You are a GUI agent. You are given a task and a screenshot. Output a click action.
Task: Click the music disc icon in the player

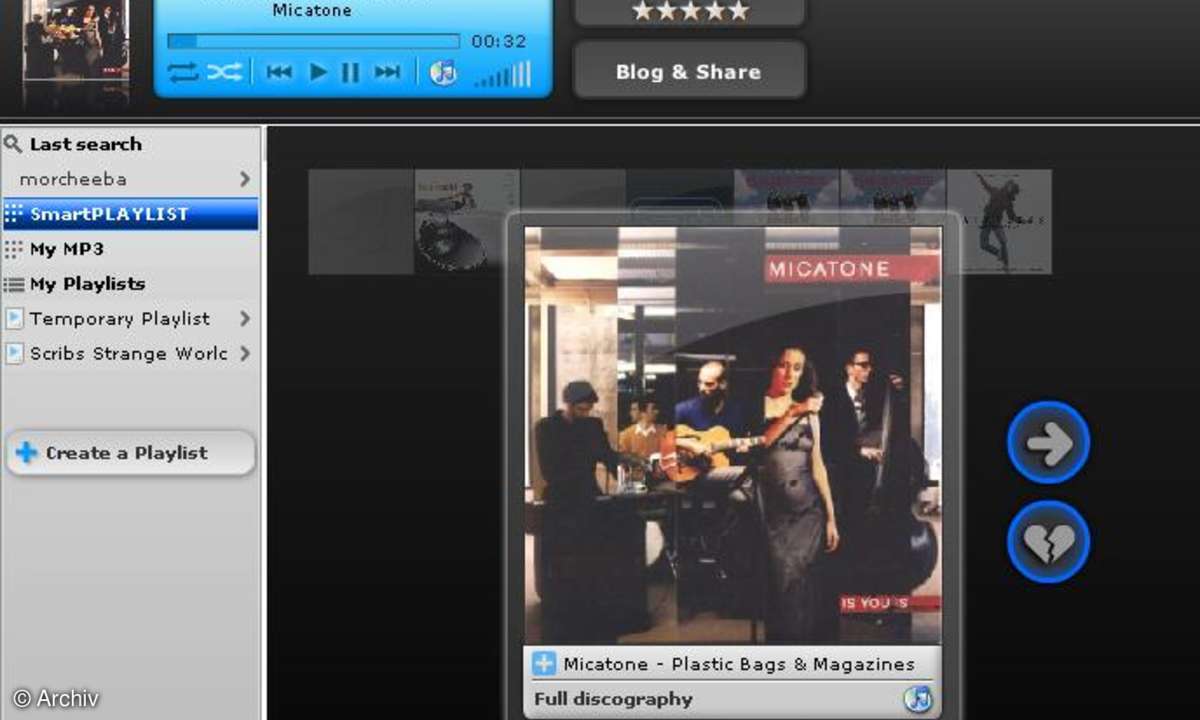[443, 72]
